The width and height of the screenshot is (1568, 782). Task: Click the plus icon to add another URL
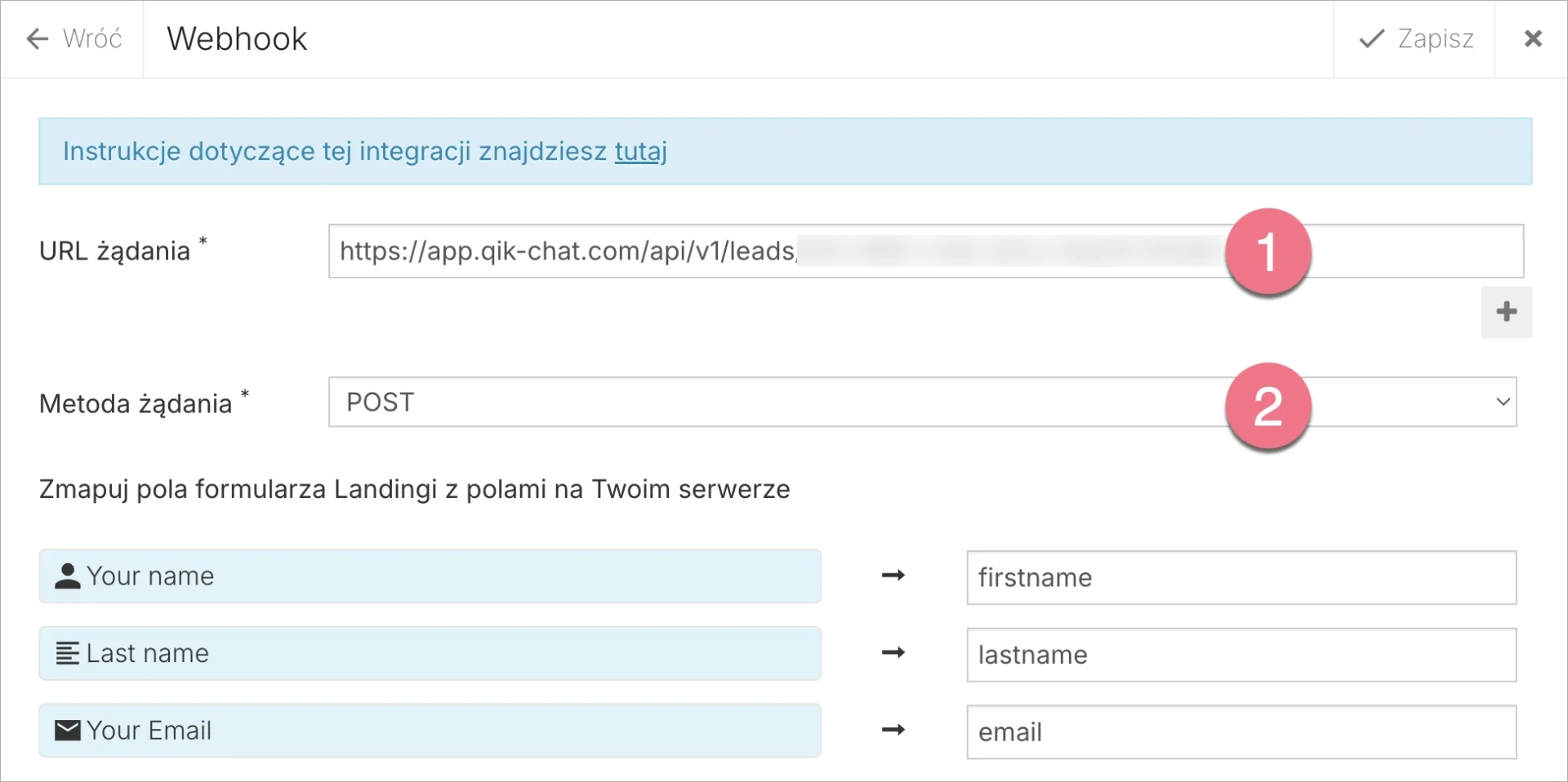pyautogui.click(x=1507, y=312)
